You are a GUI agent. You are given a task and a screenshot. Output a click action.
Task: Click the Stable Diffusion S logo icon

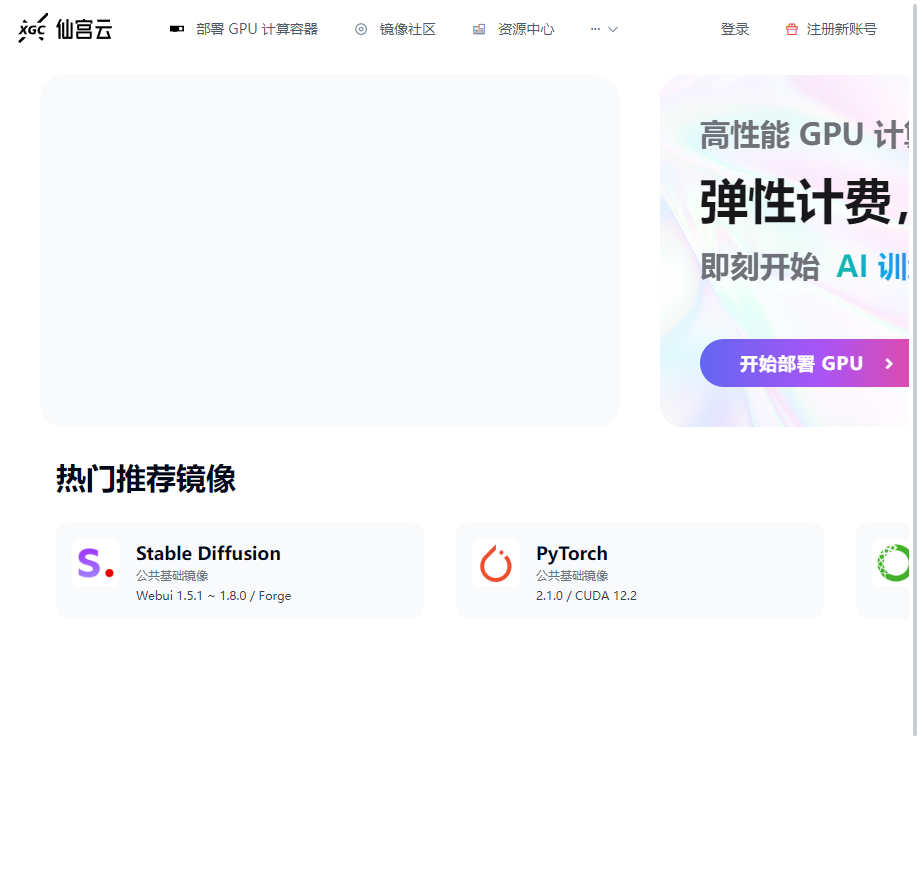coord(96,563)
